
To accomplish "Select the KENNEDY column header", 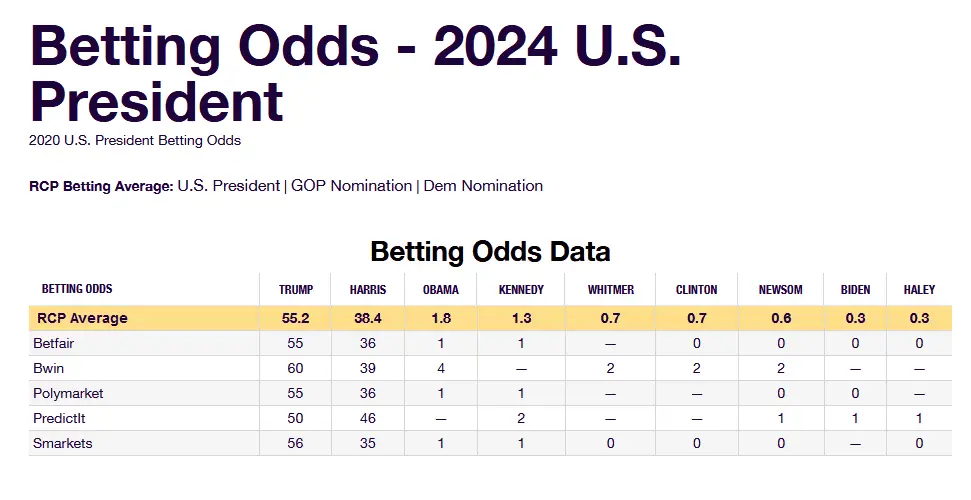I will pos(521,290).
